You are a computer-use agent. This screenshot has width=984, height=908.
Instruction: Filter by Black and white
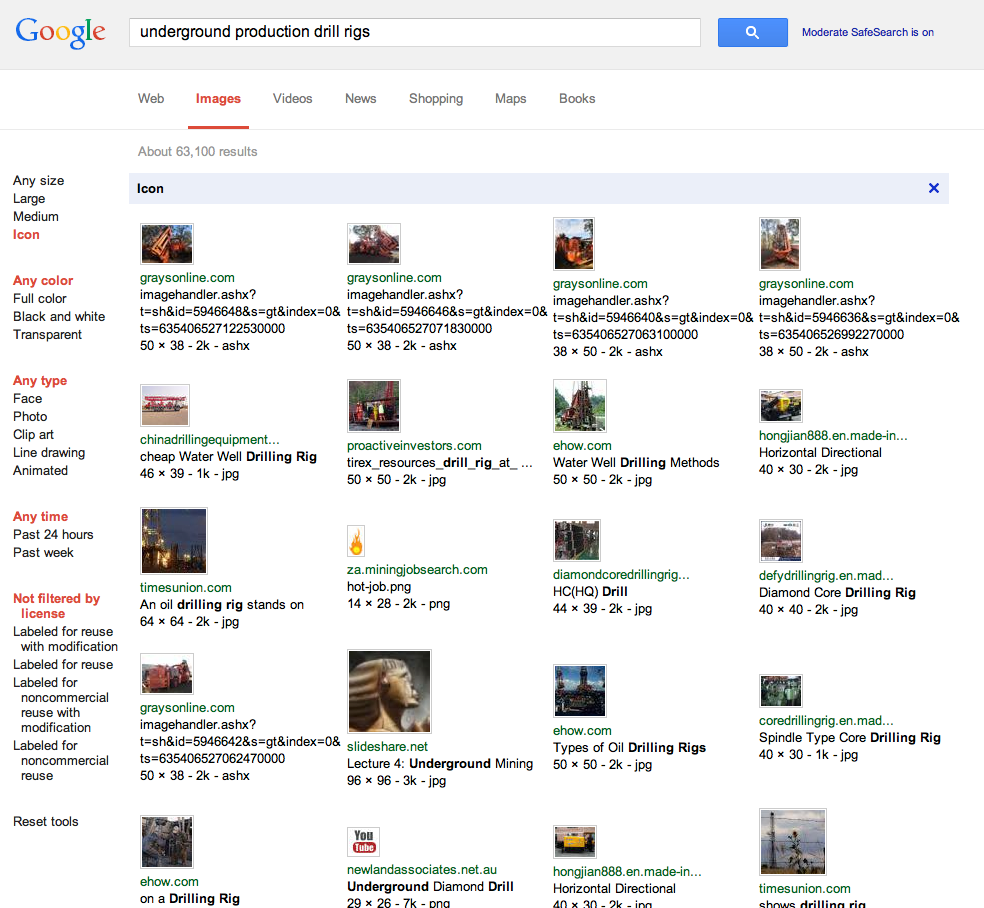pos(59,317)
